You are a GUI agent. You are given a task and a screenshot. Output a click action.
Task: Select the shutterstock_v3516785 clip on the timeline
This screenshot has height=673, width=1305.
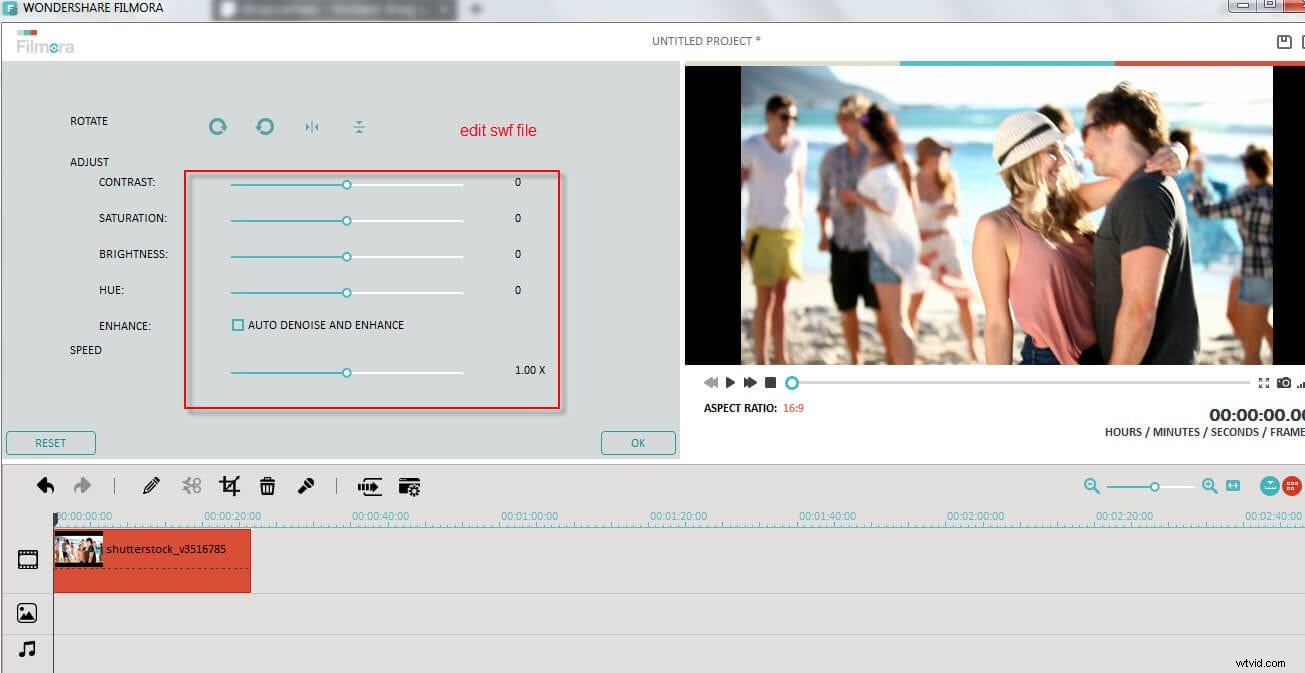click(150, 560)
